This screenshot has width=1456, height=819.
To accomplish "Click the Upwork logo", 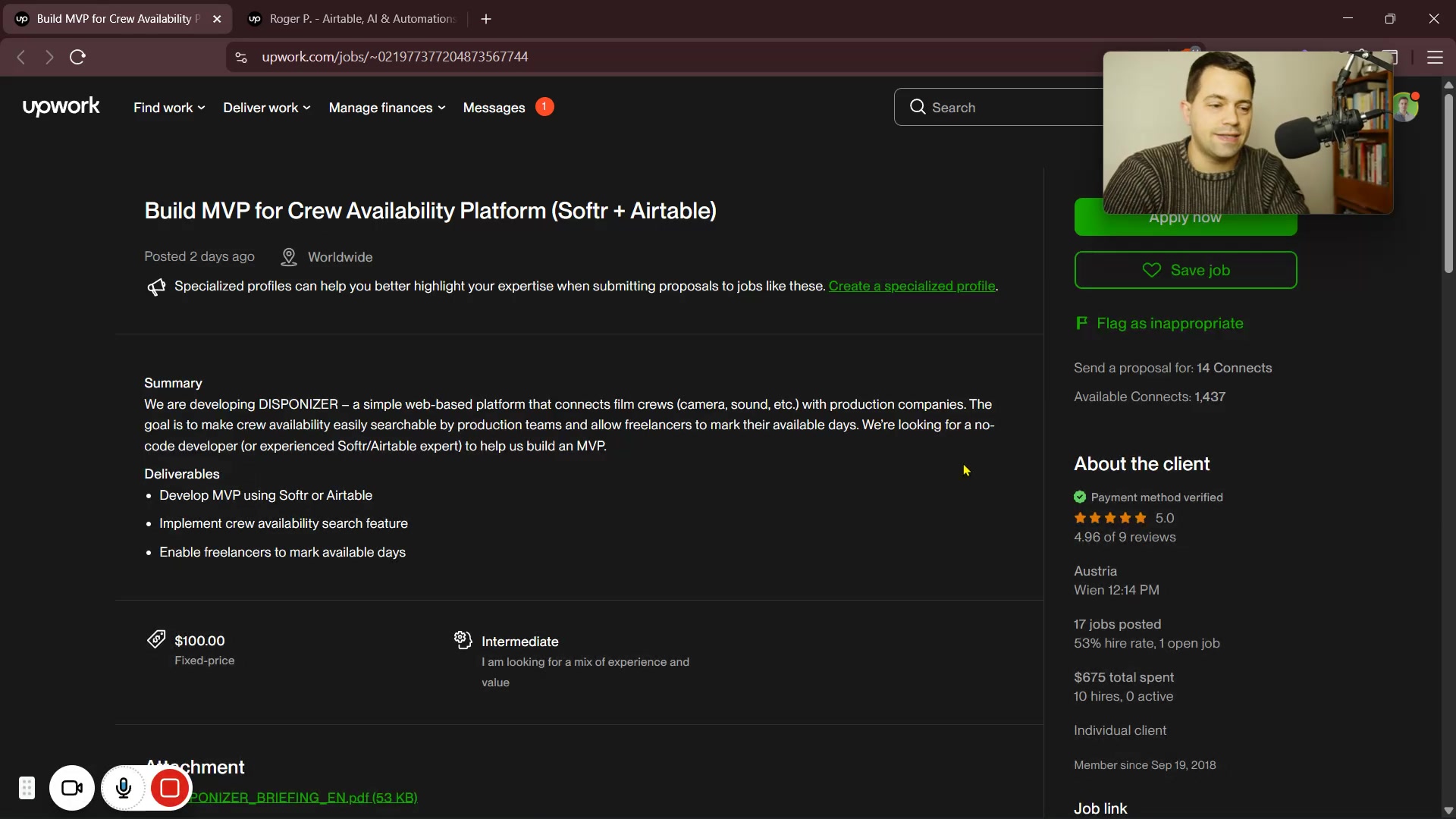I will click(x=61, y=107).
